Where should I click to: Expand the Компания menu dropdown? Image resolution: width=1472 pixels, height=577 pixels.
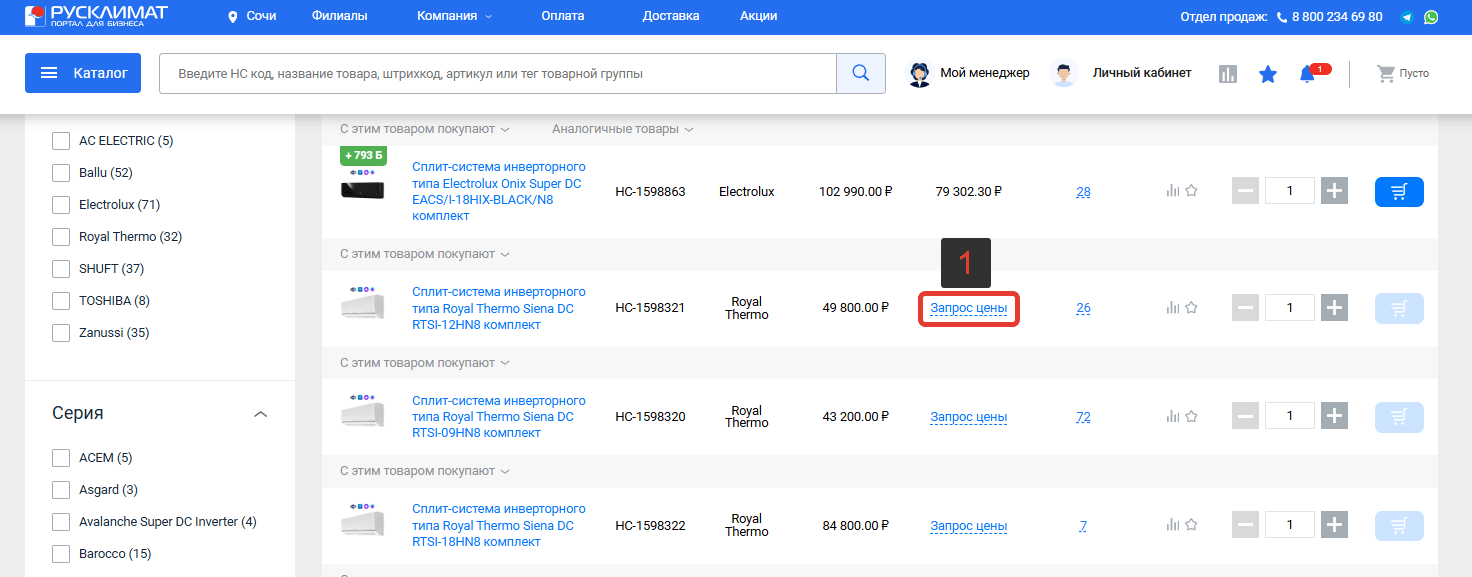click(x=455, y=16)
